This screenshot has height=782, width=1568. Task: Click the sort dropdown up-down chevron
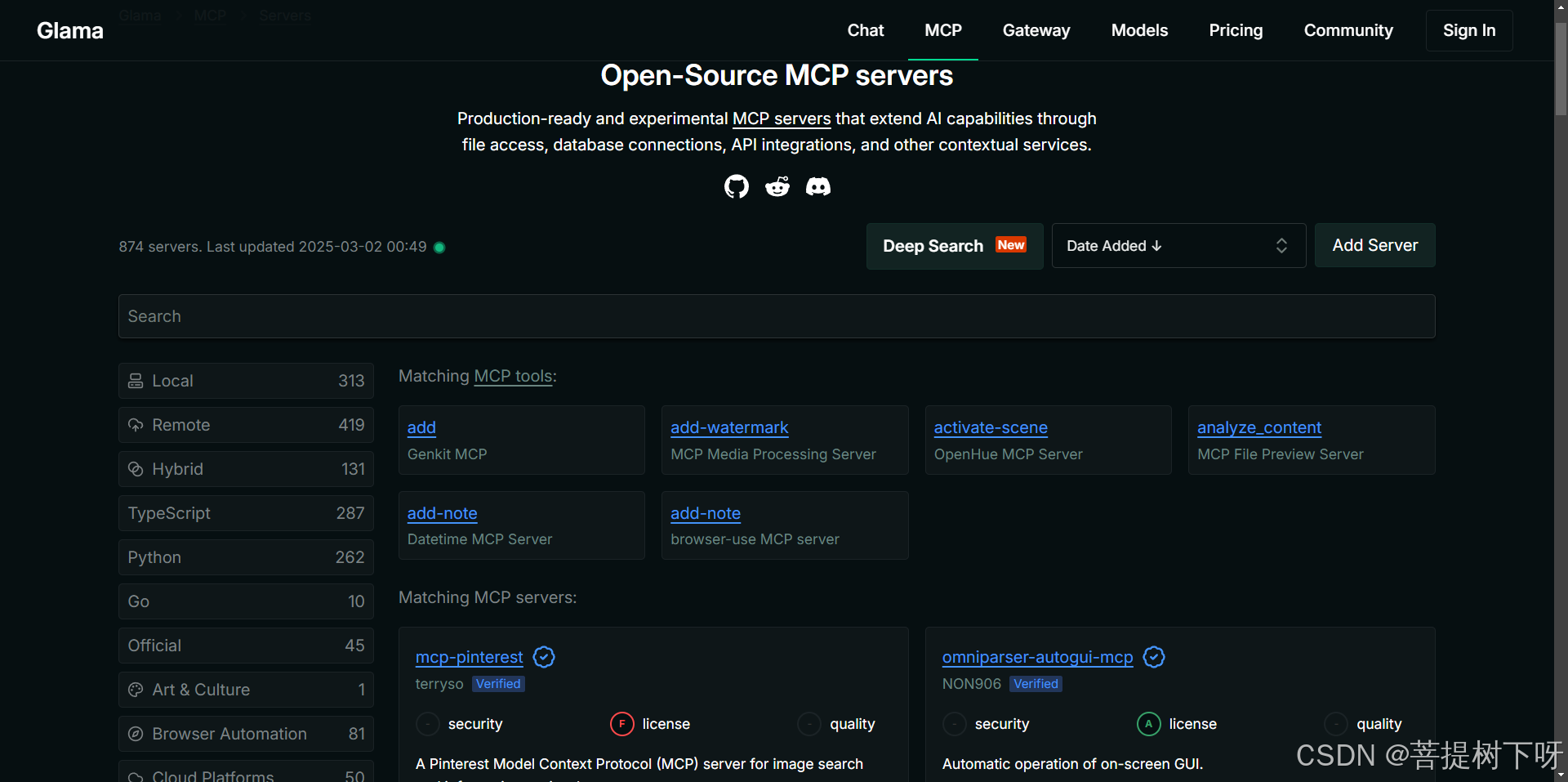tap(1281, 246)
